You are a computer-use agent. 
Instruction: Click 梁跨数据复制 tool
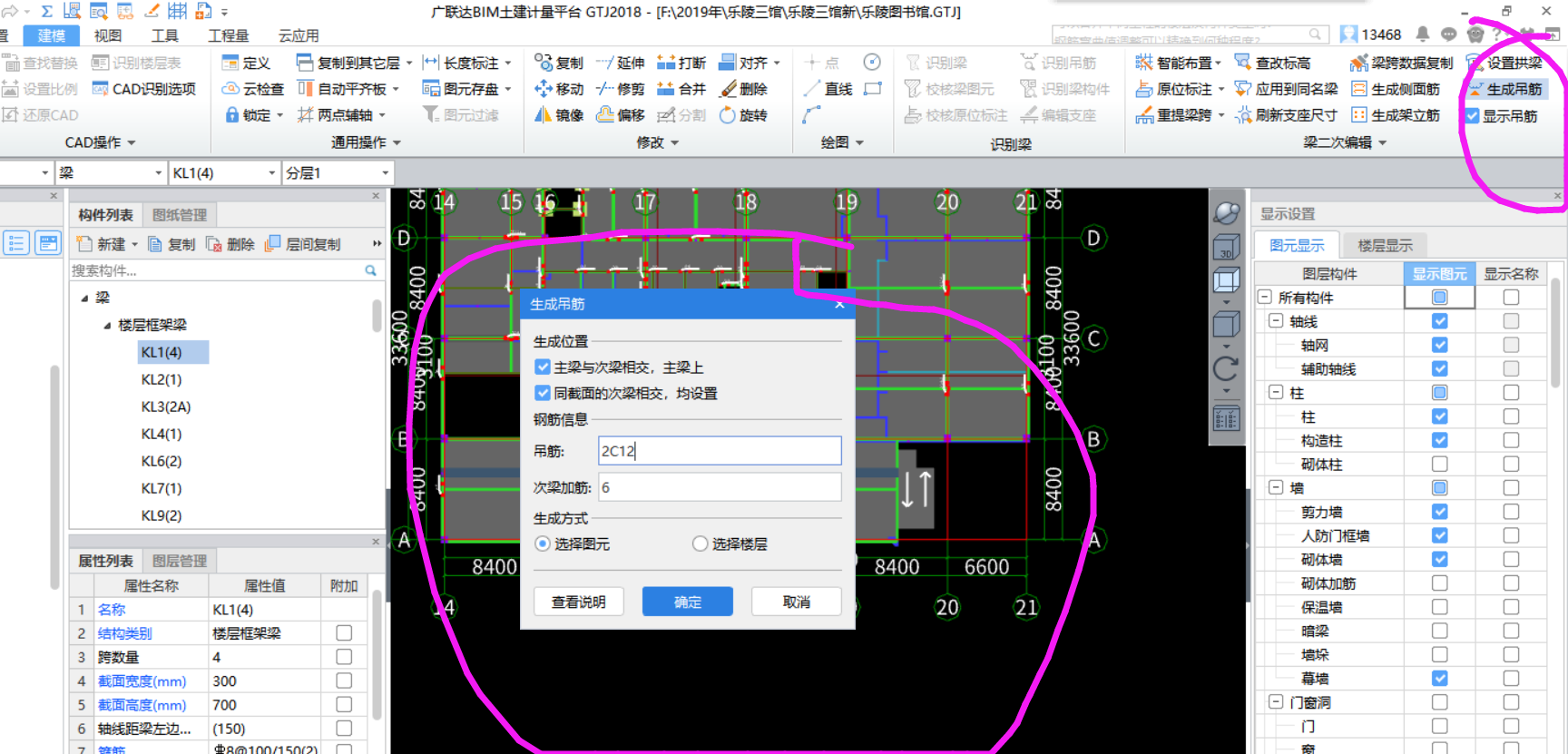click(1402, 63)
